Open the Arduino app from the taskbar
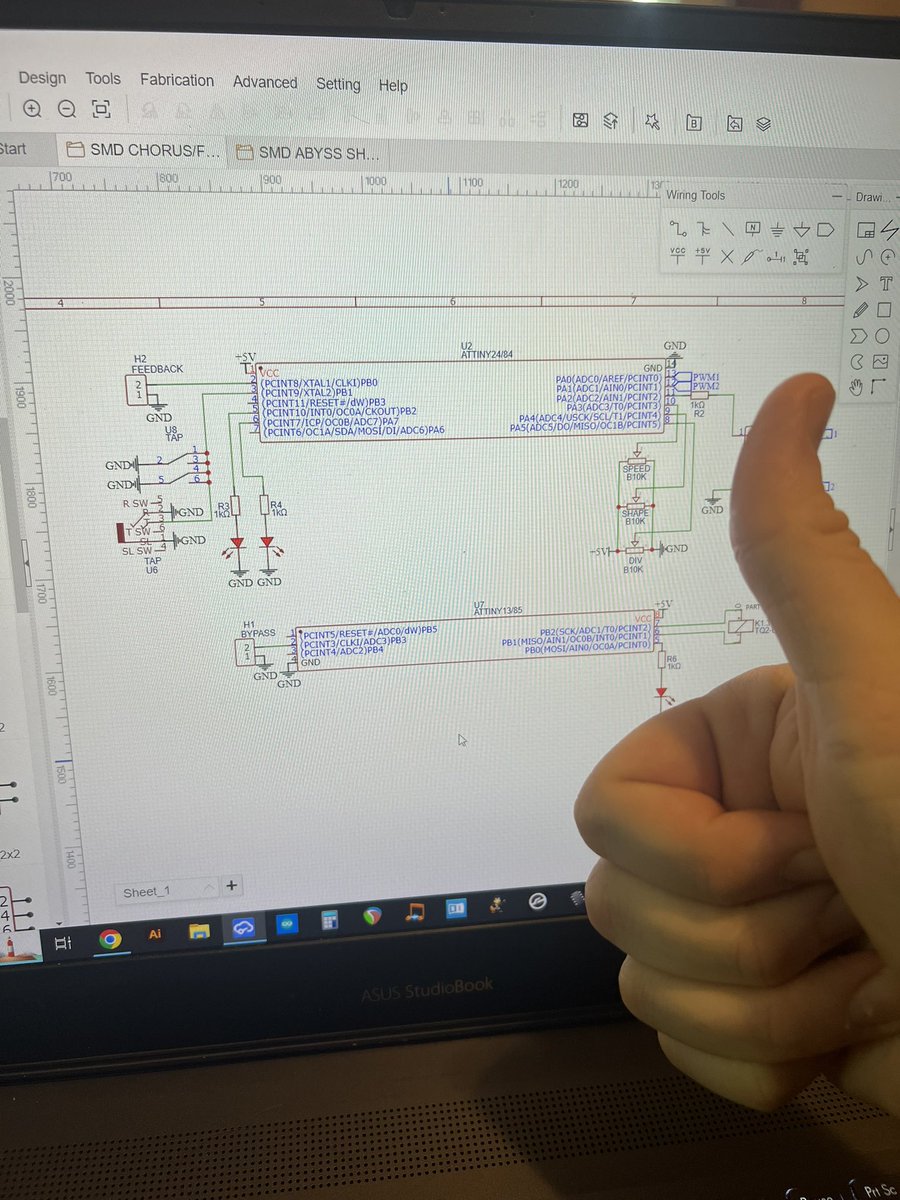Viewport: 900px width, 1200px height. coord(286,922)
